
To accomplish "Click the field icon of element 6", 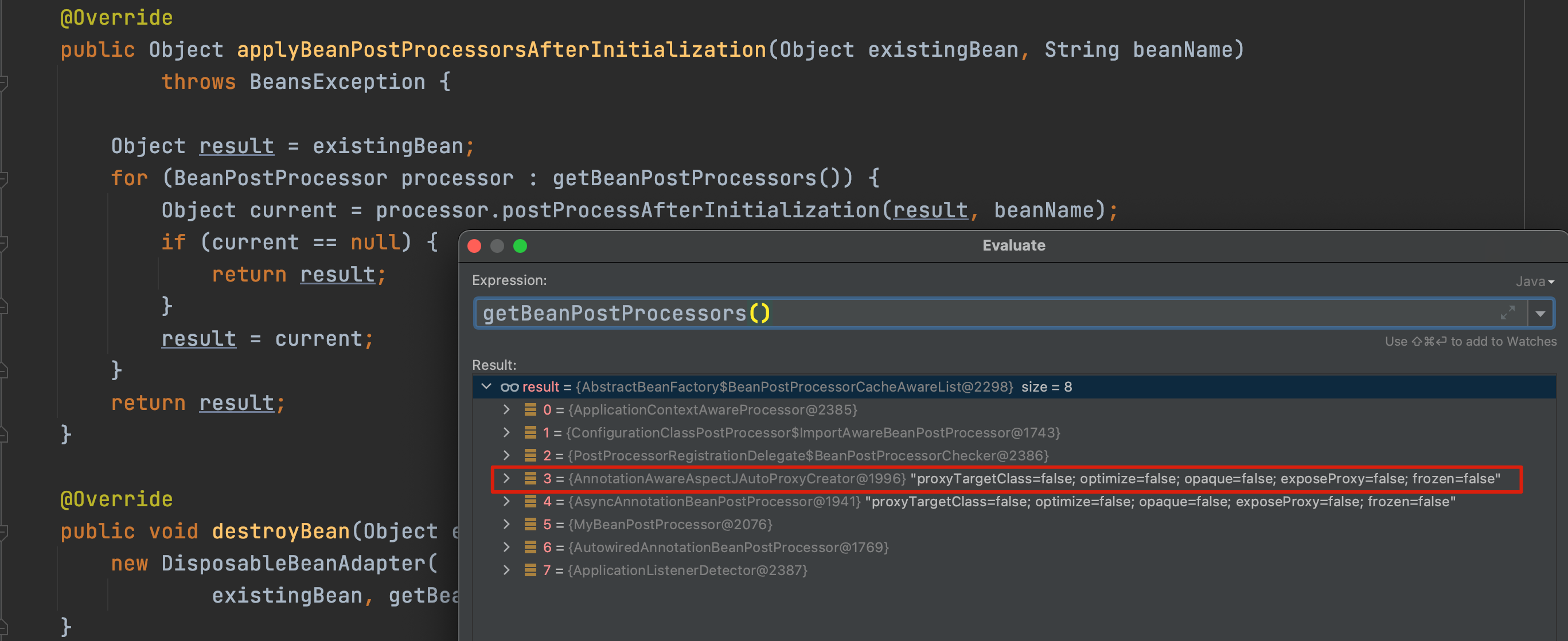I will (530, 547).
